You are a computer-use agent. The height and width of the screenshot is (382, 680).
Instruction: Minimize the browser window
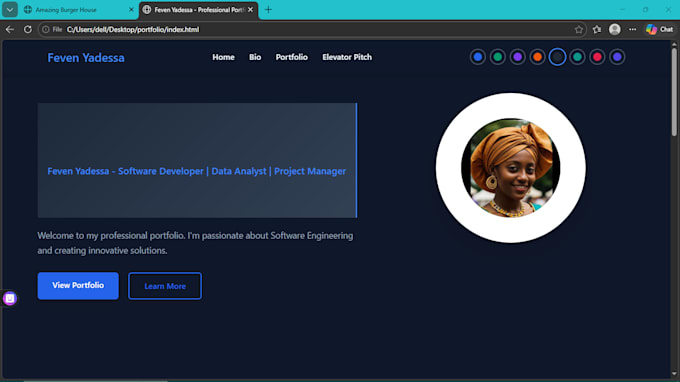tap(622, 10)
